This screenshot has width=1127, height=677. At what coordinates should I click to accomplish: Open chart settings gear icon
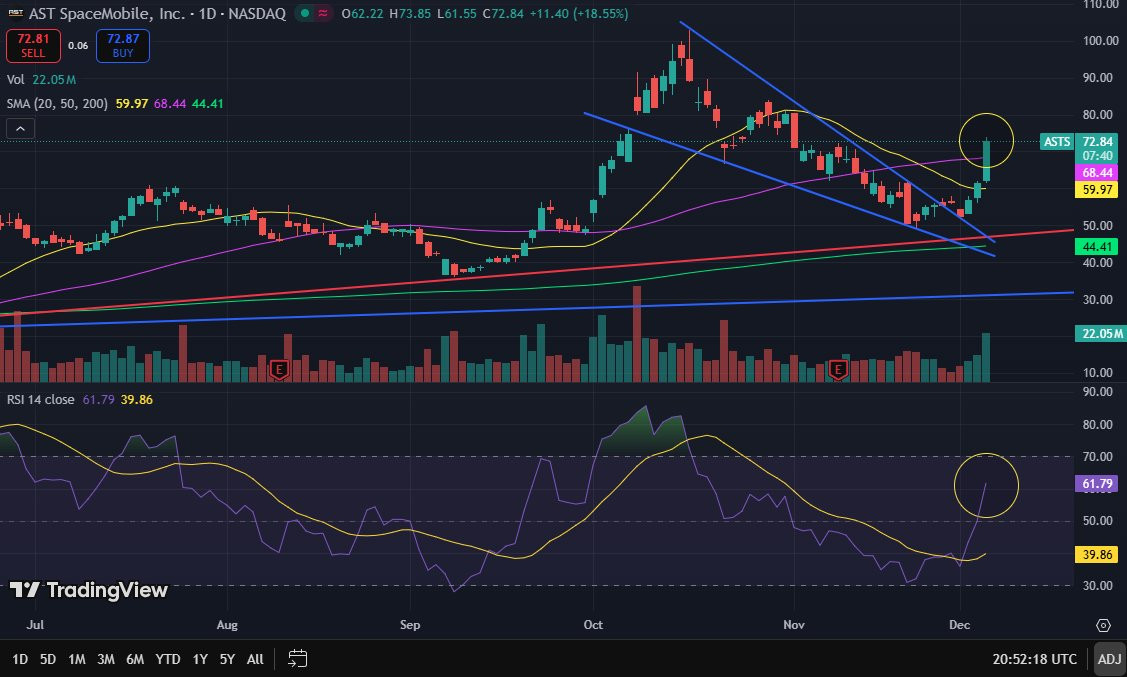click(x=1103, y=625)
